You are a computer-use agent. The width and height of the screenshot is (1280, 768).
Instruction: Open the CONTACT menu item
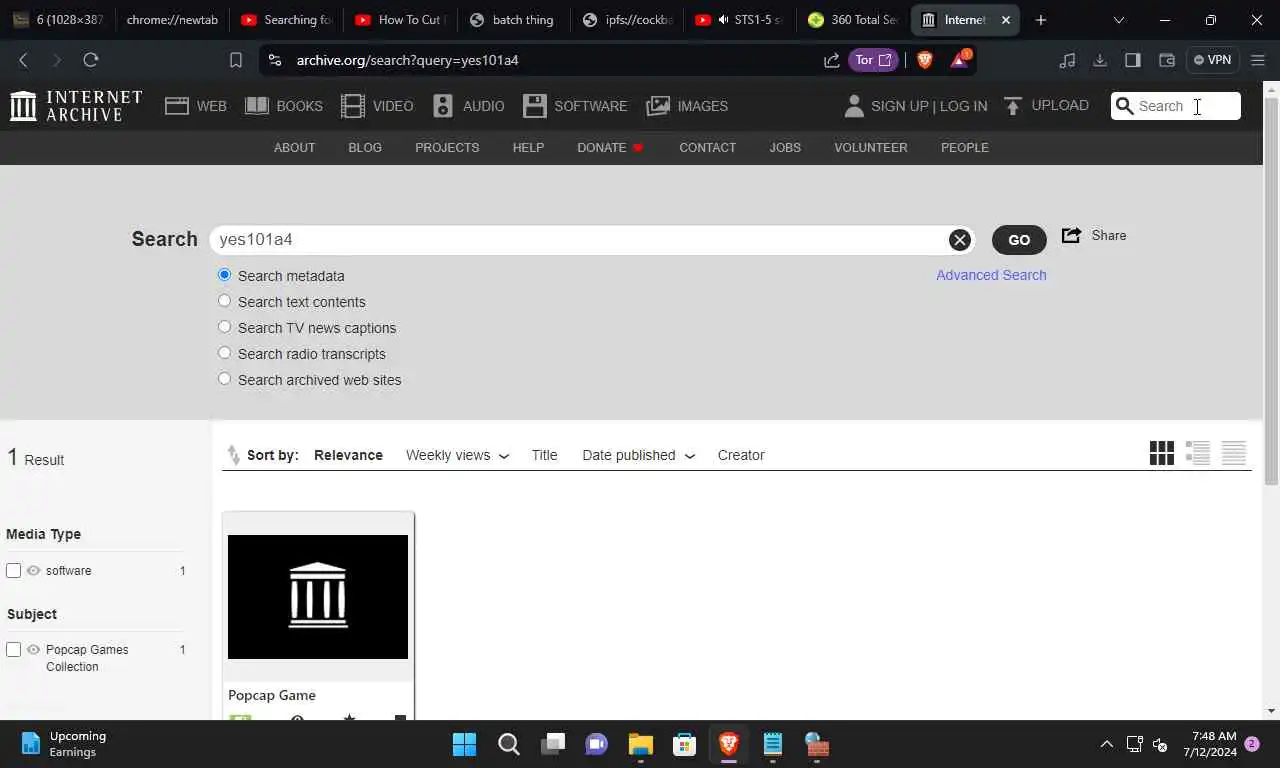click(x=707, y=147)
